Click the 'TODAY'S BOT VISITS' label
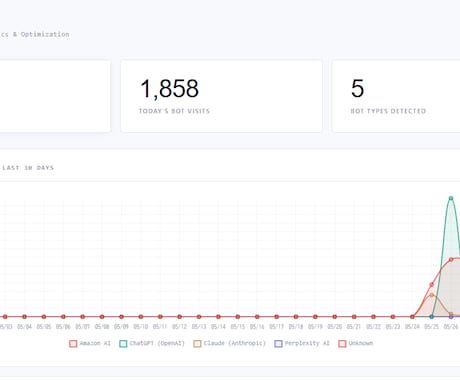The width and height of the screenshot is (460, 380). (x=174, y=111)
